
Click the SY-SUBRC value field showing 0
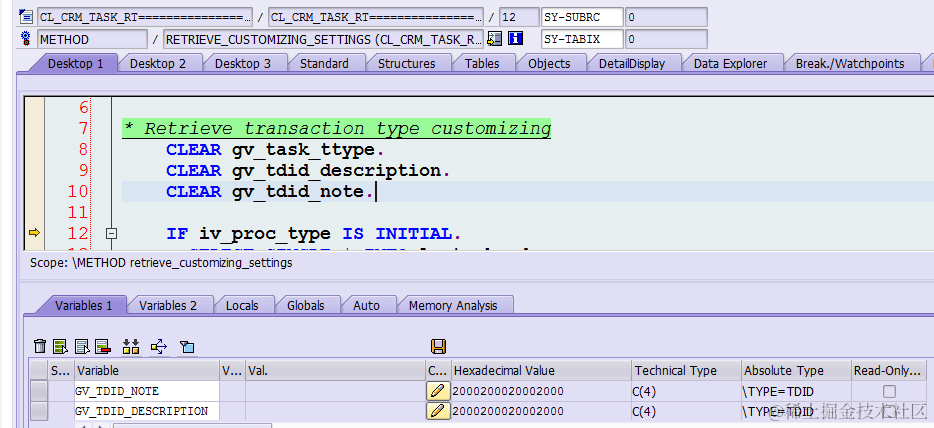tap(667, 17)
